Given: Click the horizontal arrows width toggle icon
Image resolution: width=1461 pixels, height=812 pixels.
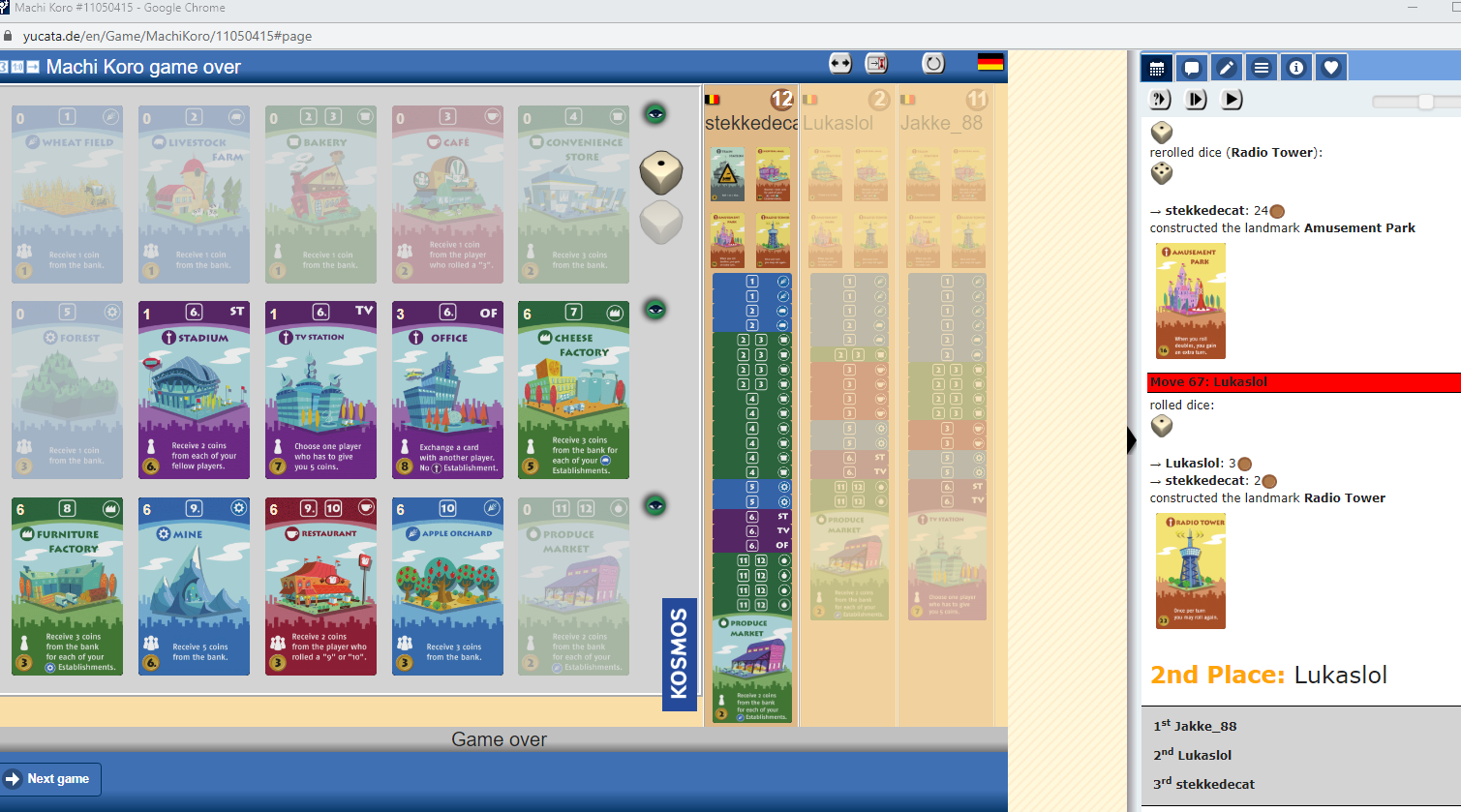Looking at the screenshot, I should [839, 63].
